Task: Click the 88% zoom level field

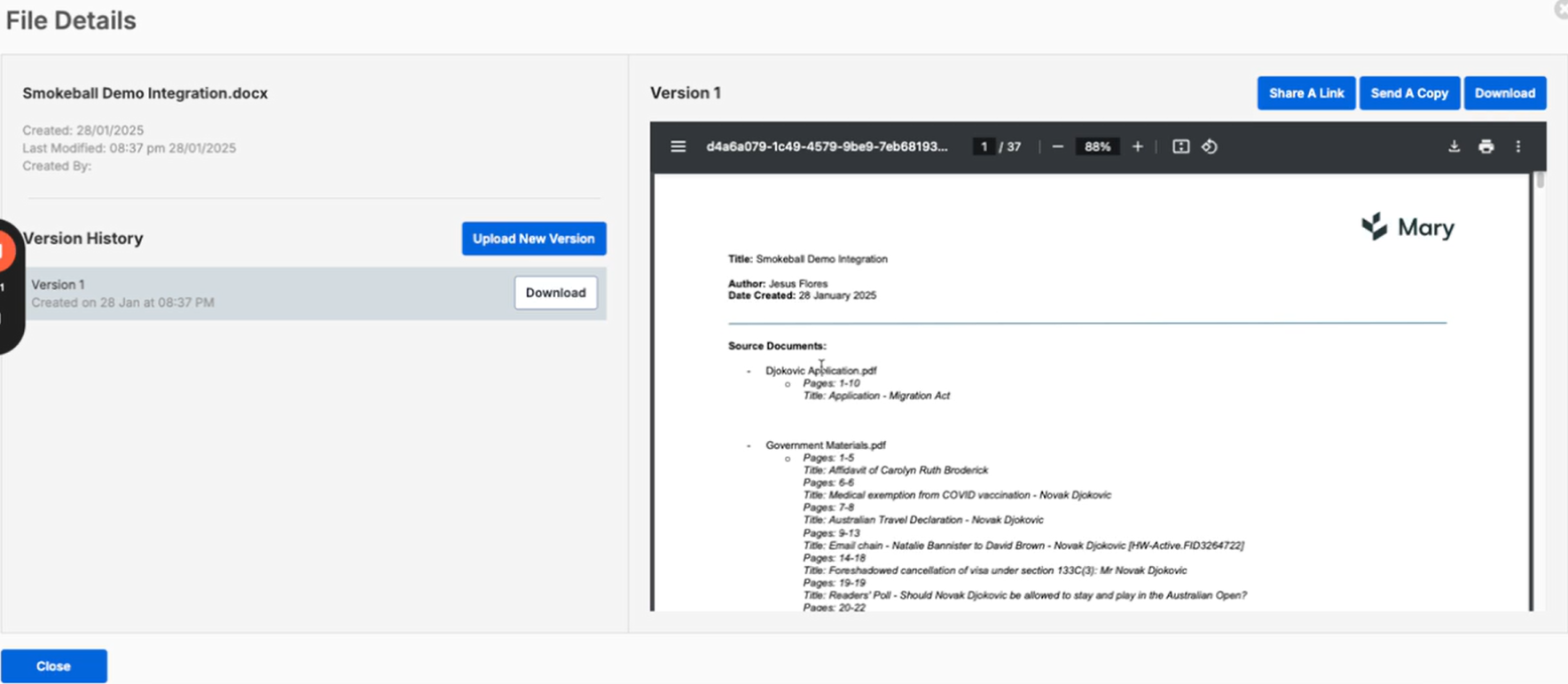Action: pos(1097,146)
